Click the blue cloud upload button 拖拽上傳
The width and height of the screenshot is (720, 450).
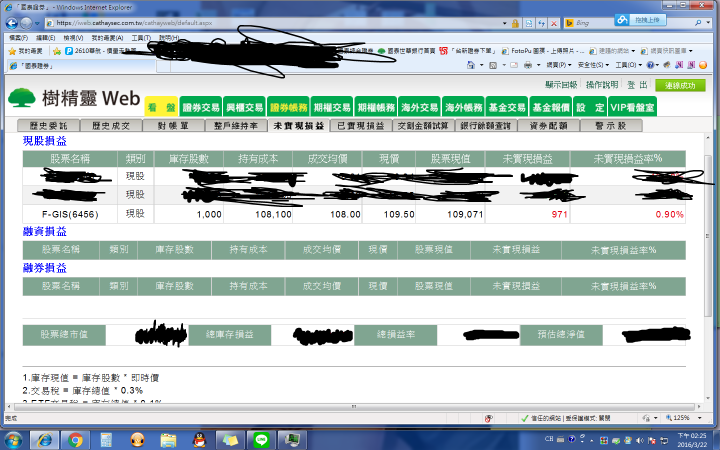(x=640, y=20)
